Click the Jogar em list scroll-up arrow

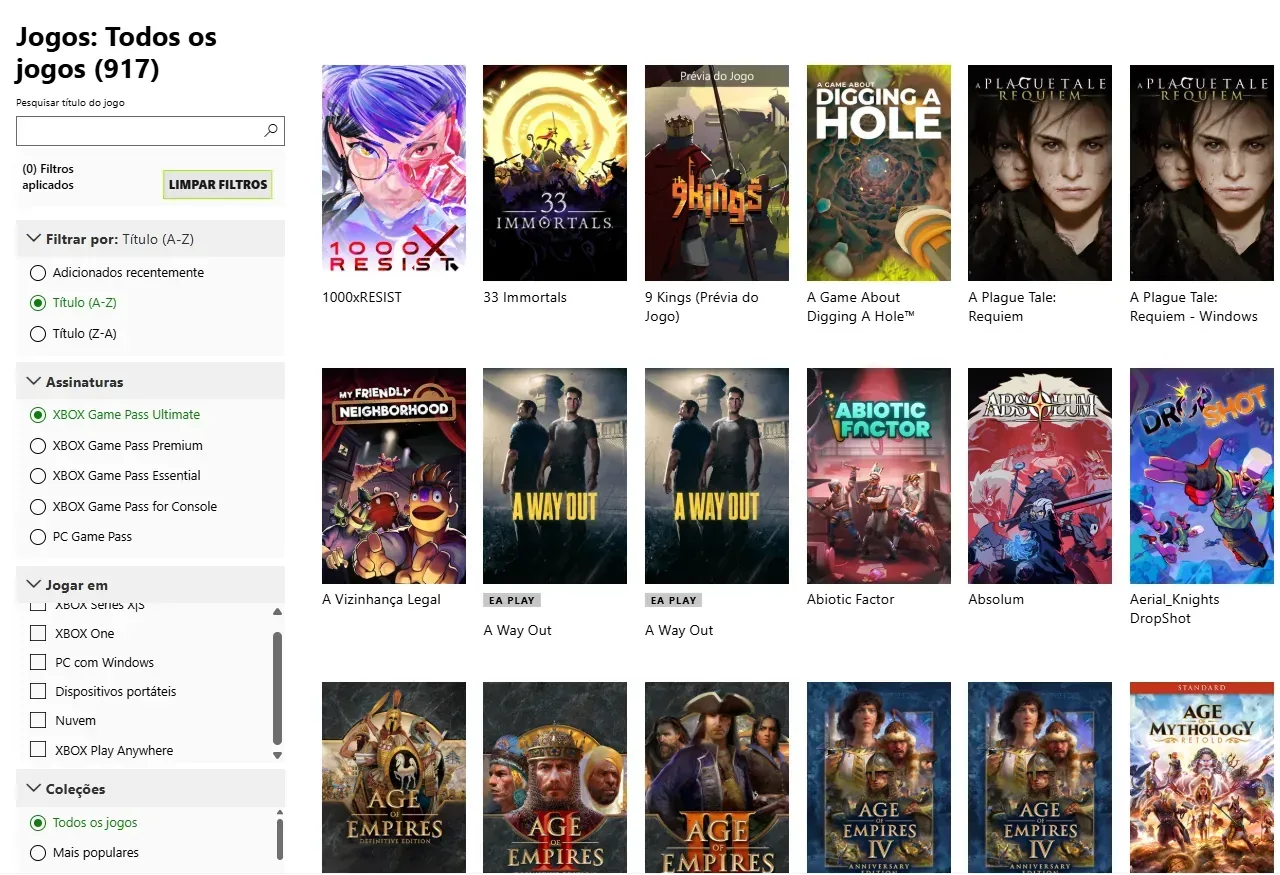(277, 612)
